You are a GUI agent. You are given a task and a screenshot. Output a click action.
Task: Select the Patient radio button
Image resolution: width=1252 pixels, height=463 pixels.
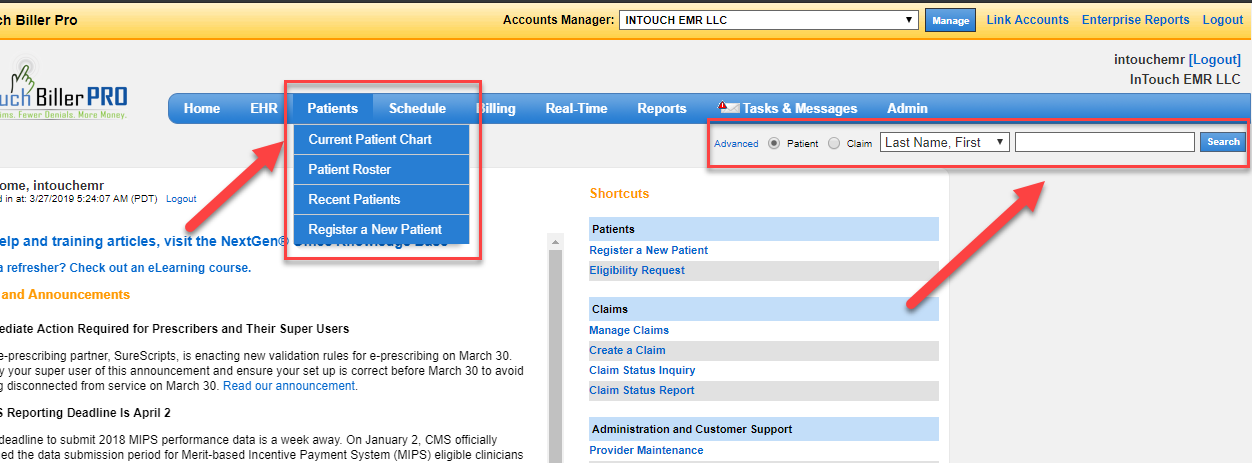774,143
